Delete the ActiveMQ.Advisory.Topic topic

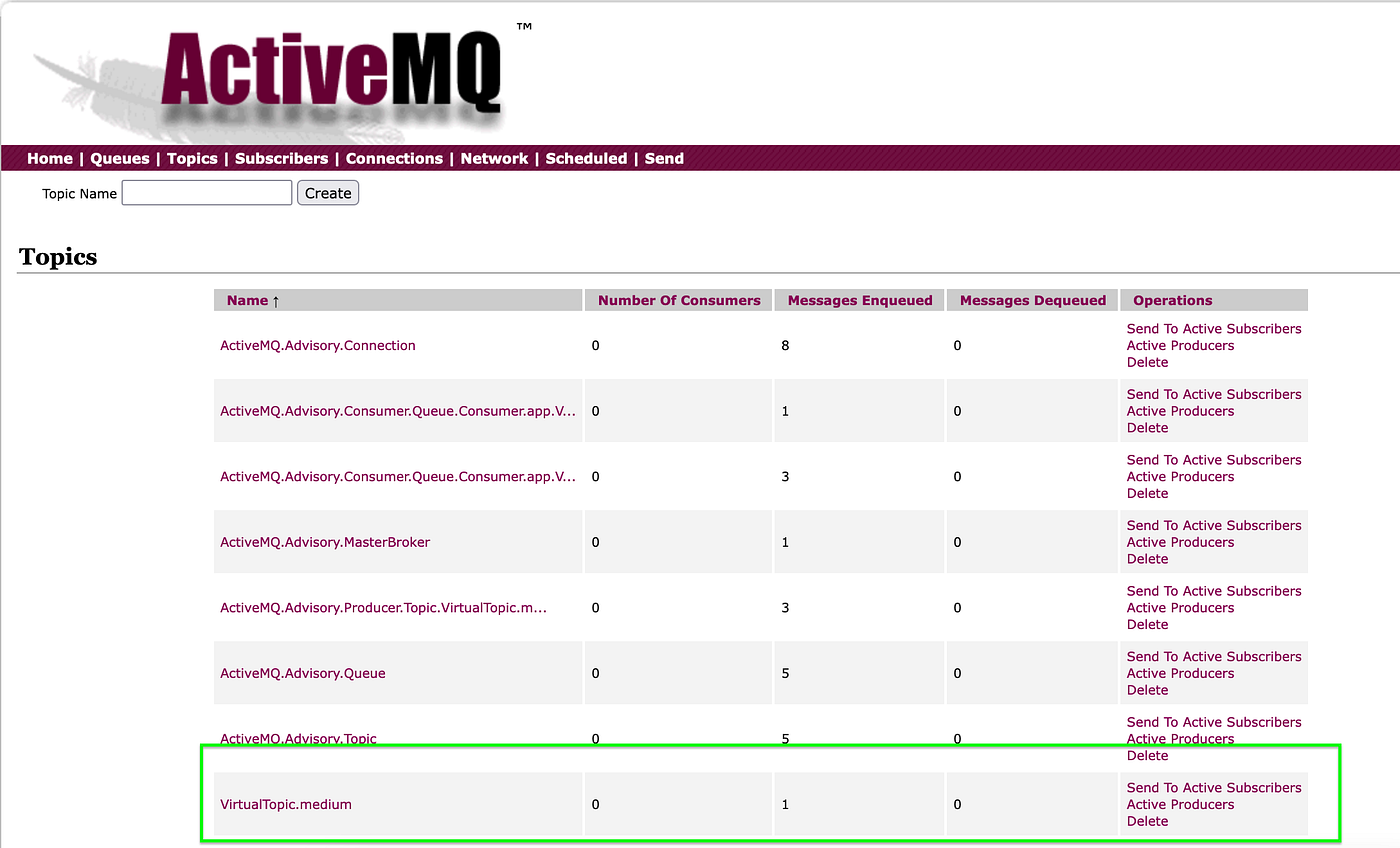1148,756
